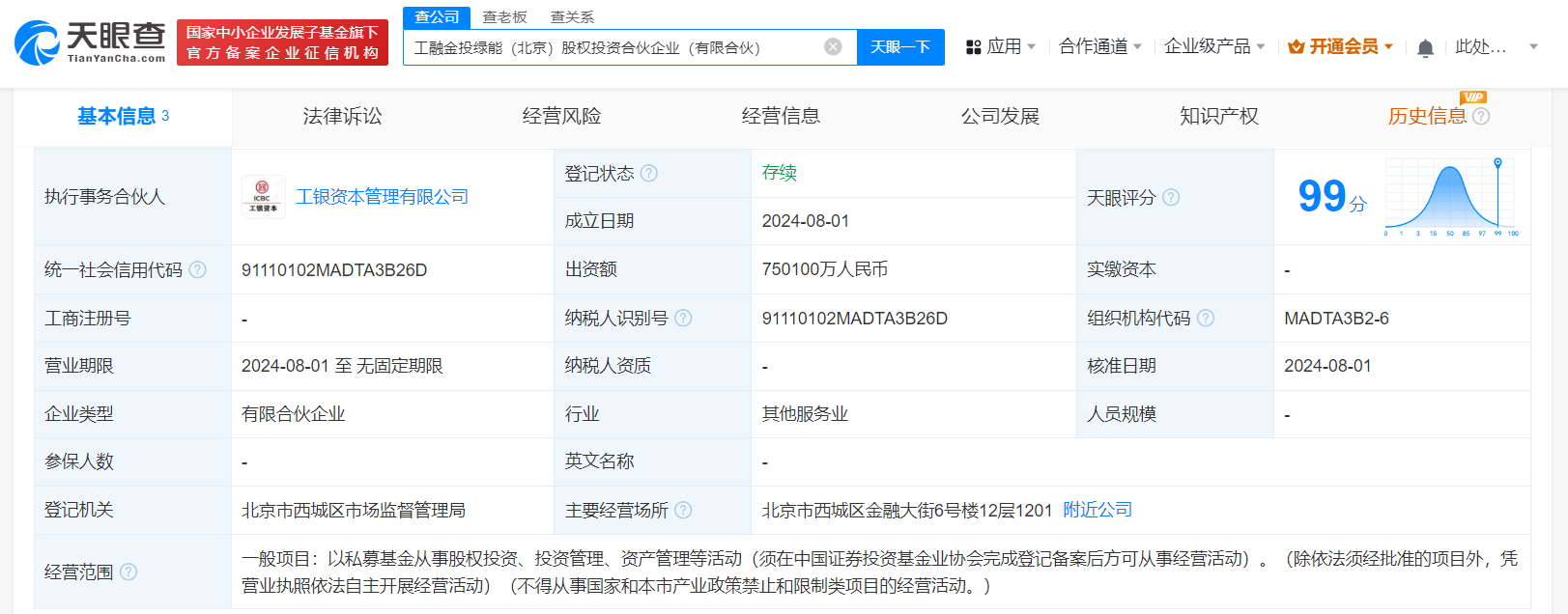Click the credit code 91110102MADTA3B26D under 统一社会信用代码
The image size is (1568, 614).
(334, 269)
